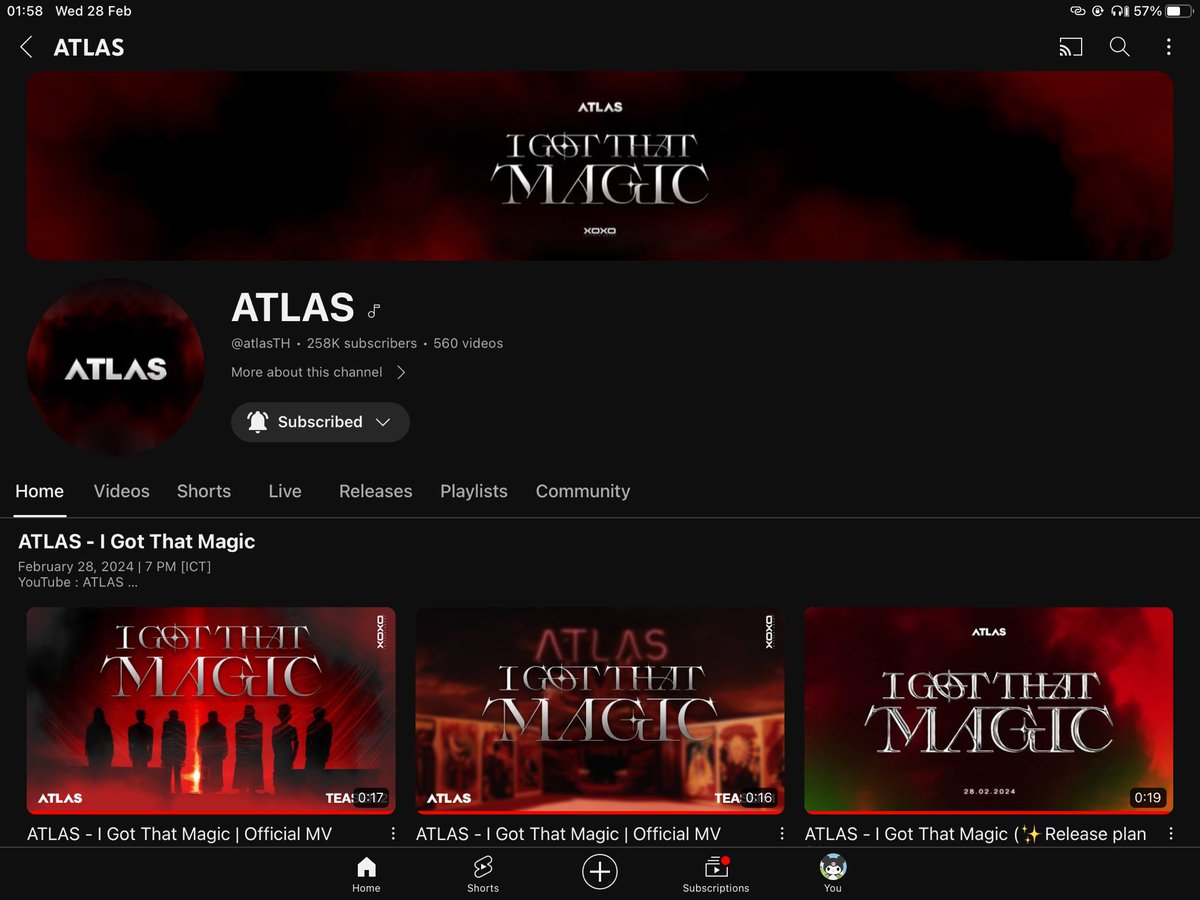Open the Cast to device icon

pos(1070,46)
